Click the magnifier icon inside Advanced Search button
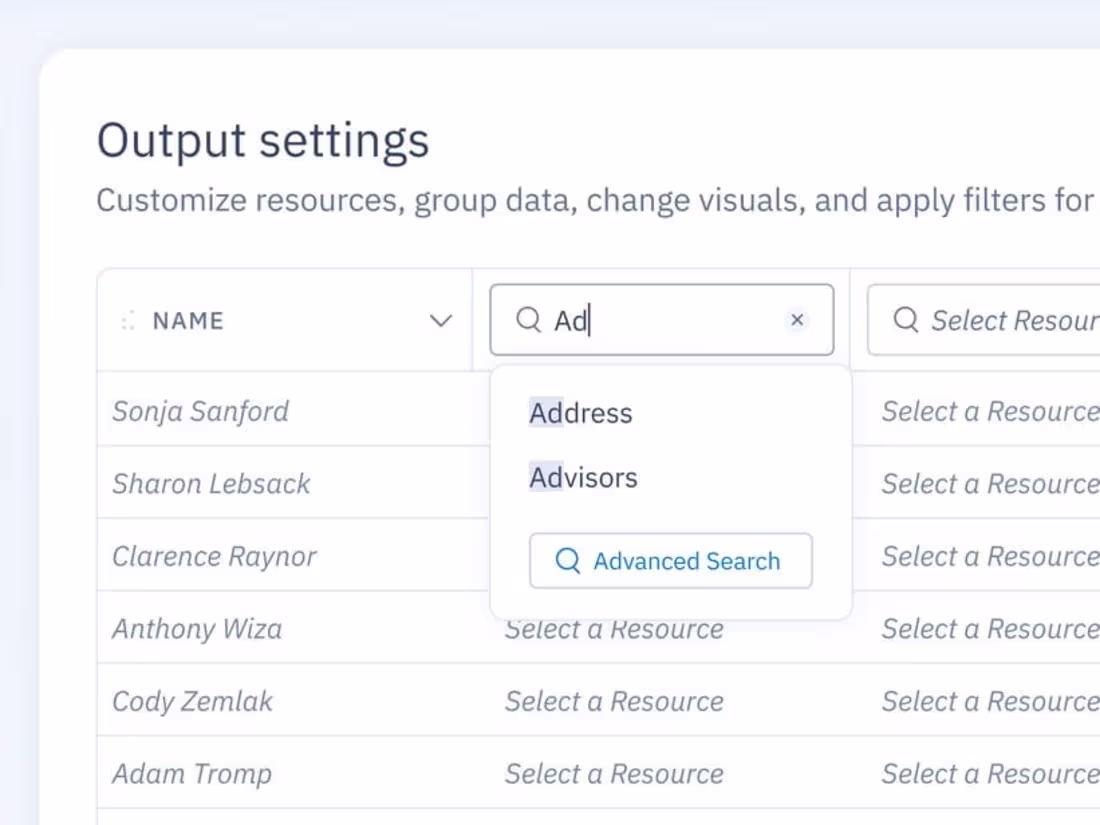This screenshot has height=825, width=1100. point(567,561)
